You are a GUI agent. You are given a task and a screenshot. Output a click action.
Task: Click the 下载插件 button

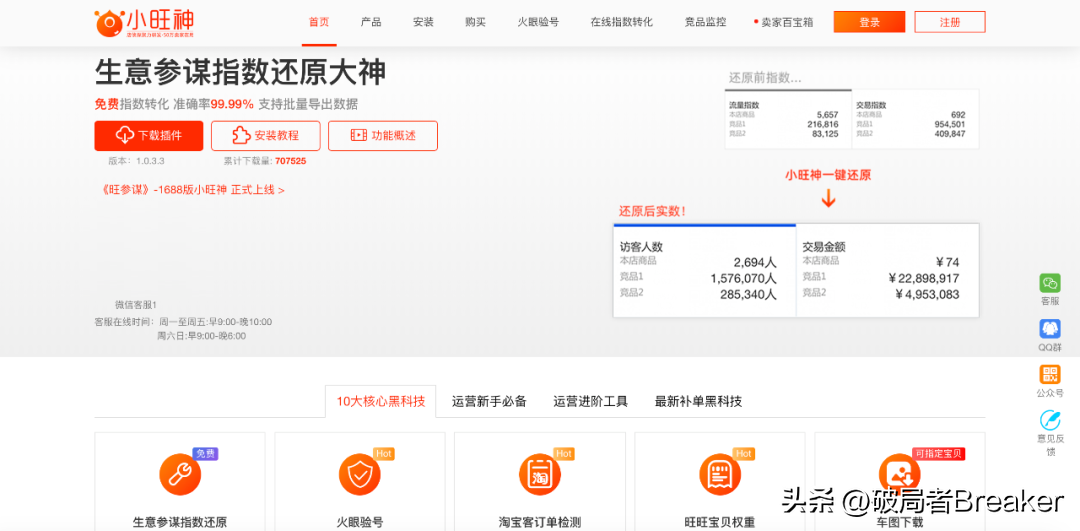(149, 136)
